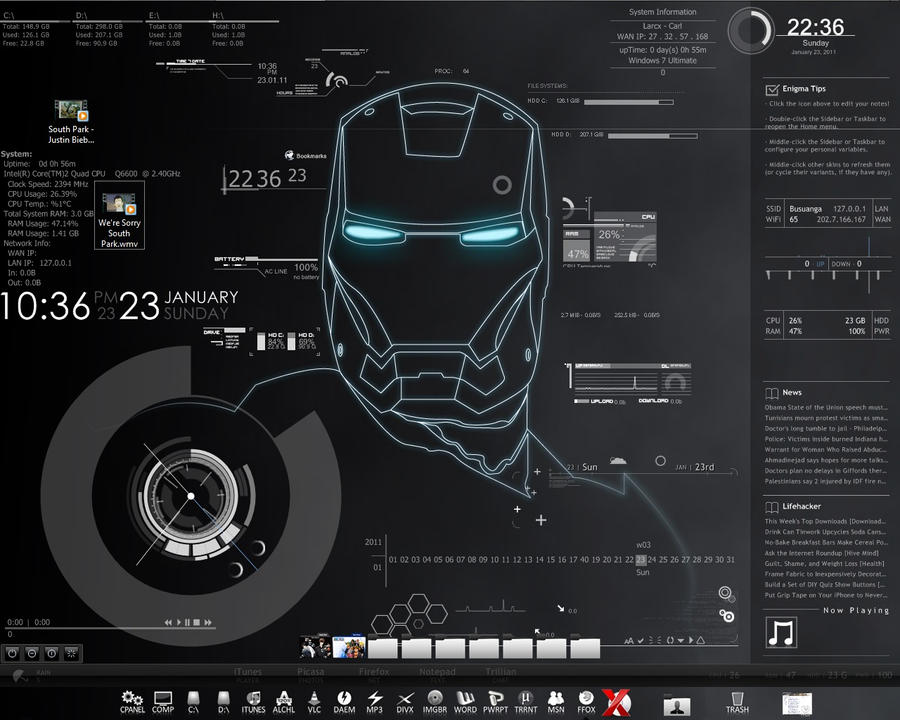The width and height of the screenshot is (900, 720).
Task: Open Picasa on the taskbar
Action: click(x=311, y=671)
